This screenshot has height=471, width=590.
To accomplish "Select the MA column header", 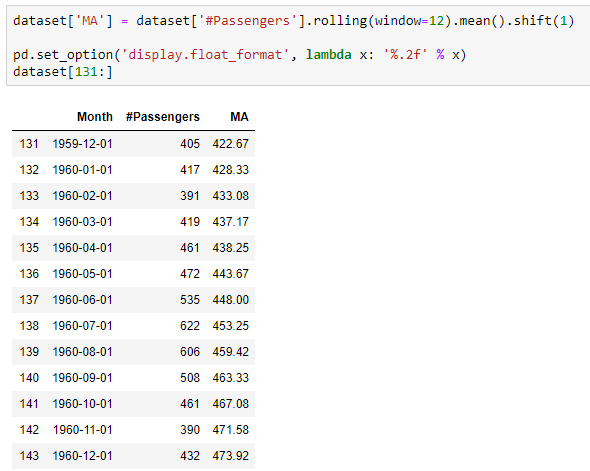I will click(239, 117).
